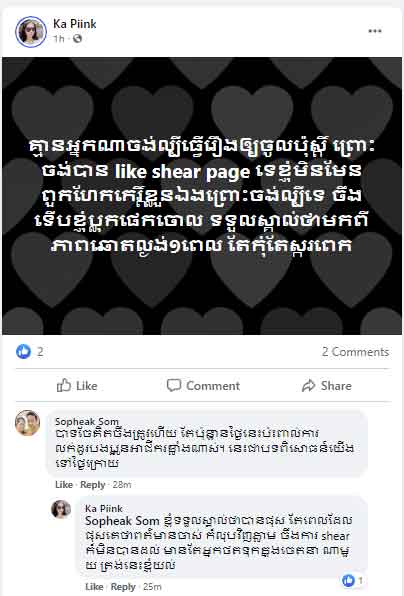Click the Comment button with speech bubble
404x596 pixels.
[x=203, y=385]
